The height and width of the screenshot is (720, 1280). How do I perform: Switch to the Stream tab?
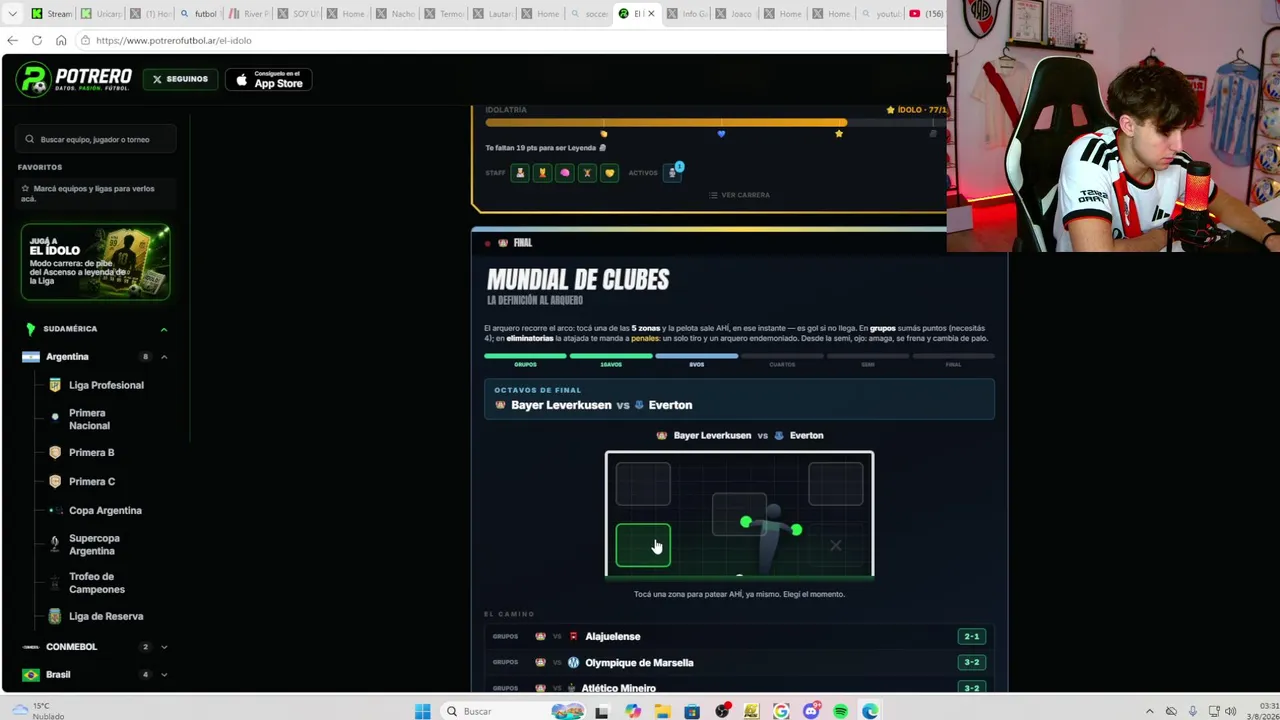51,14
